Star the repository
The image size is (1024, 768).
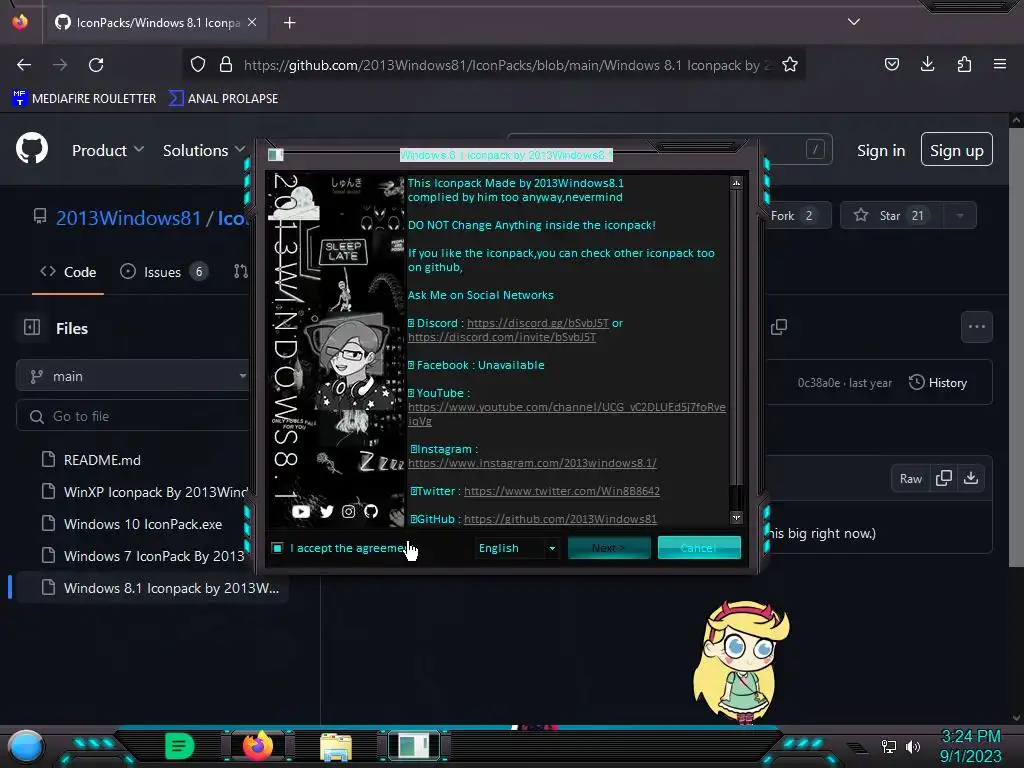coord(891,216)
